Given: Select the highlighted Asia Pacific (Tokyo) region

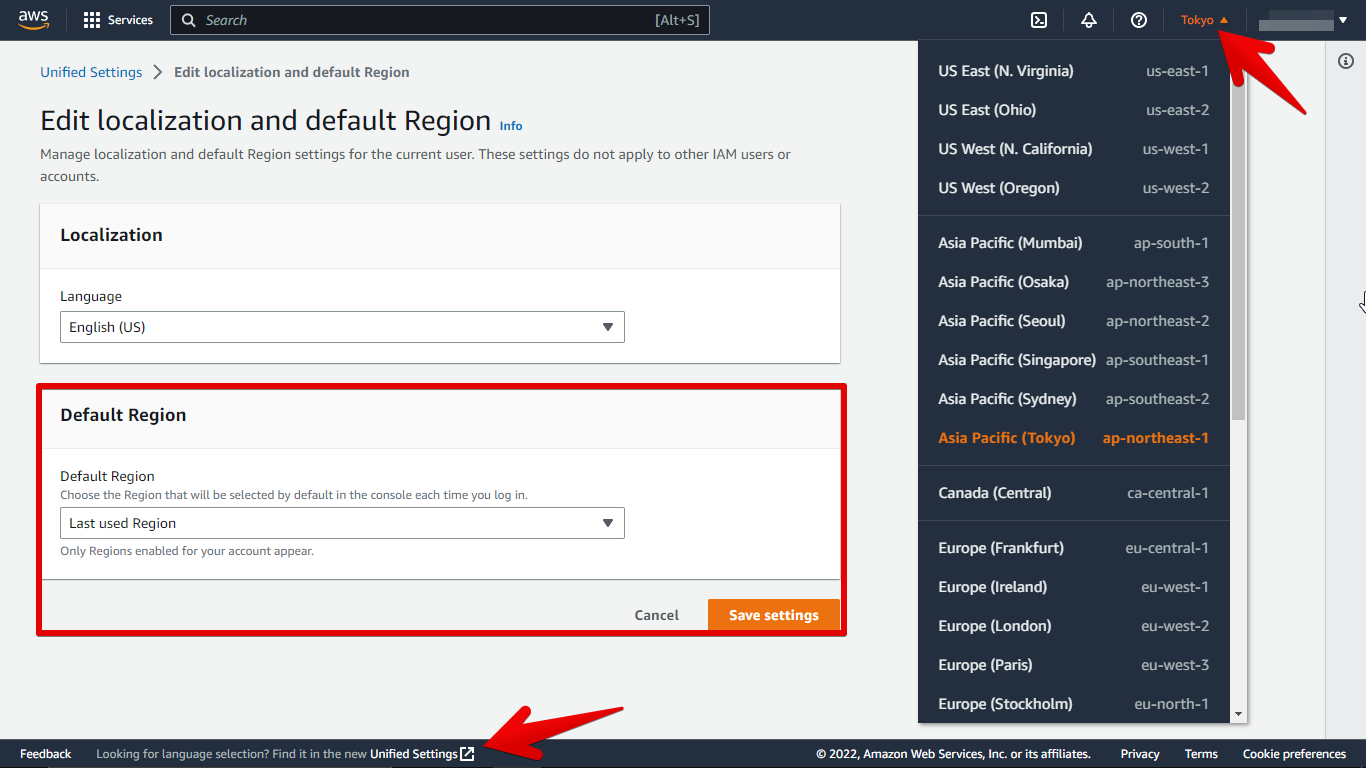Looking at the screenshot, I should 1074,438.
